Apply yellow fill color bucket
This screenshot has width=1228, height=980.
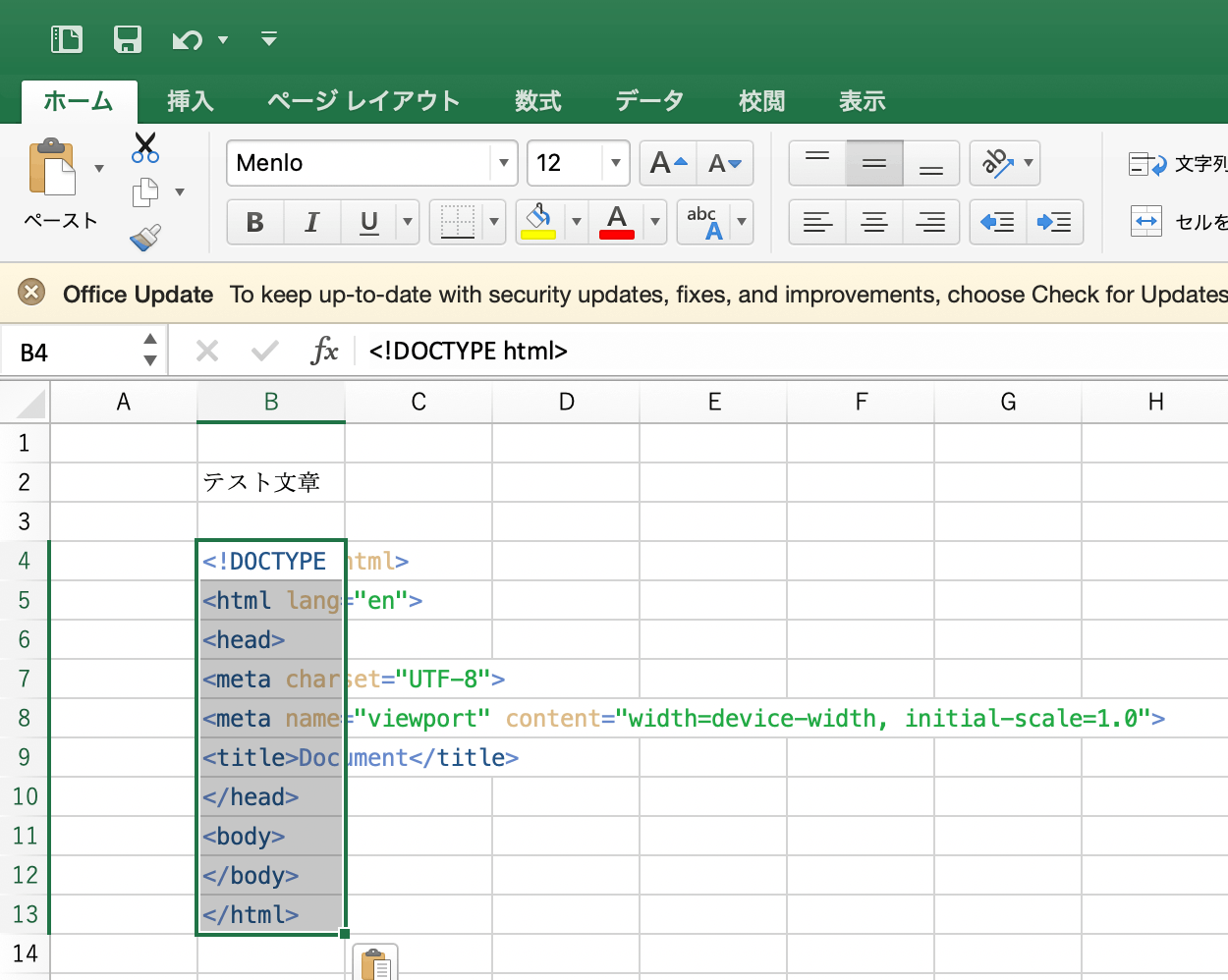point(539,222)
